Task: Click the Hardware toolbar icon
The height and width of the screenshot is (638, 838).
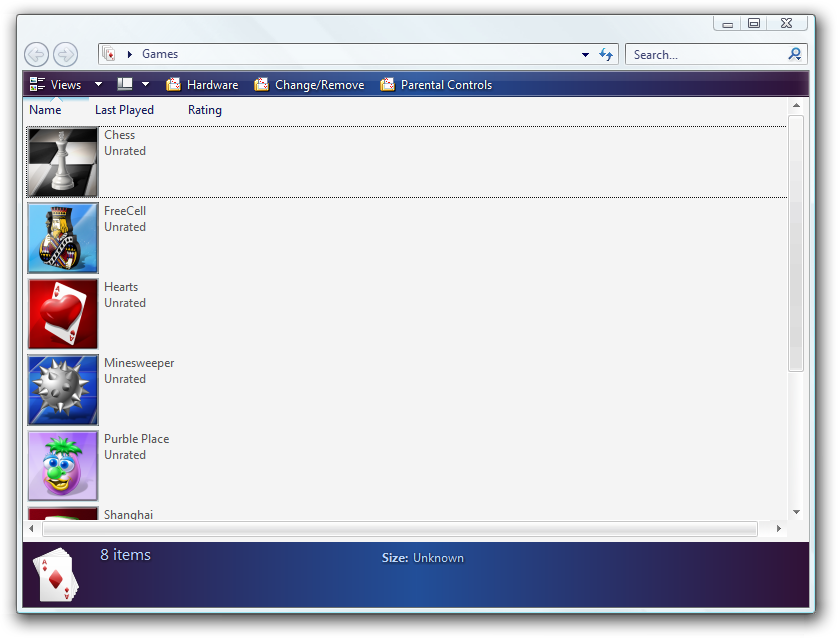Action: click(173, 84)
